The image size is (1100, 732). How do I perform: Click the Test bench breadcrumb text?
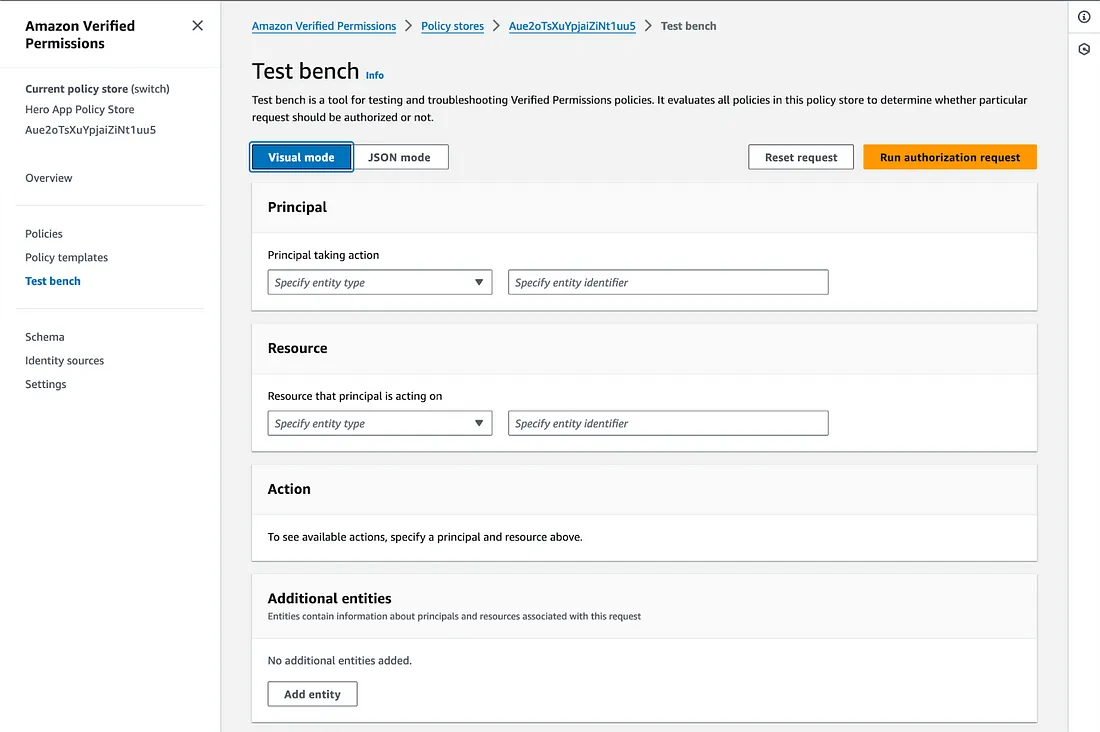pyautogui.click(x=688, y=26)
